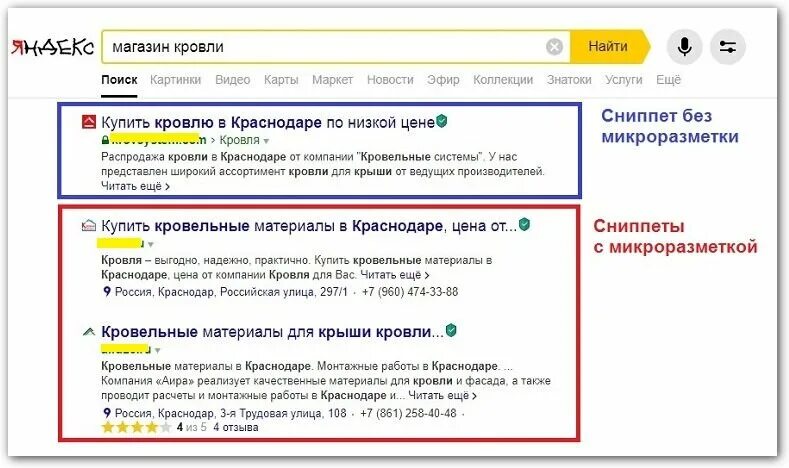The height and width of the screenshot is (468, 789).
Task: Open the Маркет tab
Action: click(x=332, y=80)
